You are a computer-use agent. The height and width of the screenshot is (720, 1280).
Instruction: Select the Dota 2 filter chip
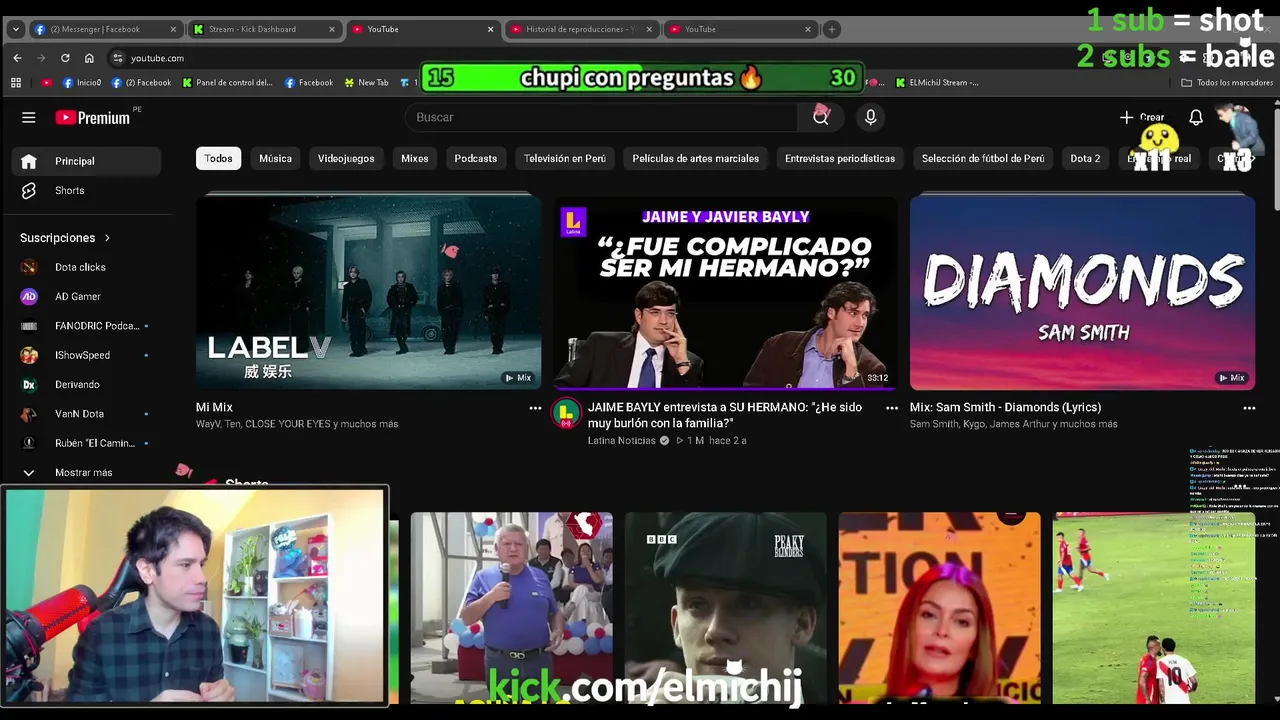[1085, 158]
